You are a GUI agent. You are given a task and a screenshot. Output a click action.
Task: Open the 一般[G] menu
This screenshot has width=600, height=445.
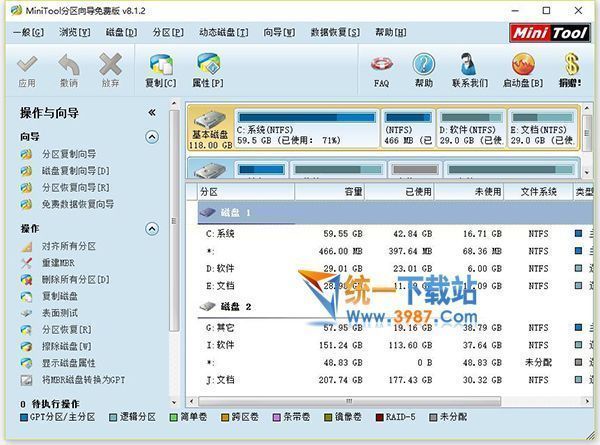[x=28, y=33]
